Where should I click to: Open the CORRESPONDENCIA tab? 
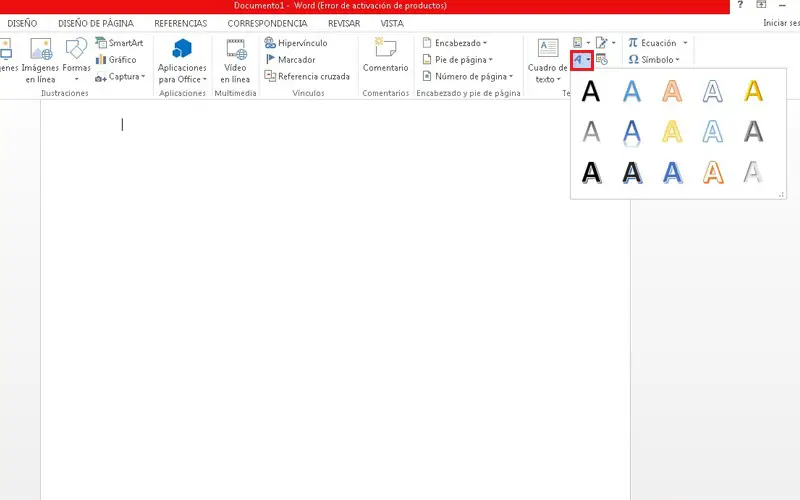[267, 23]
